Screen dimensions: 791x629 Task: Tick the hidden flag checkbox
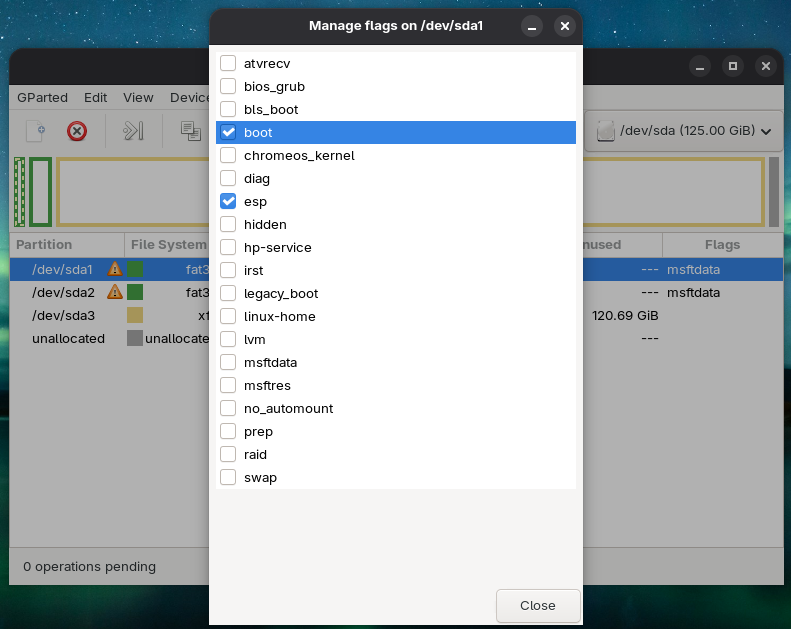click(x=228, y=224)
